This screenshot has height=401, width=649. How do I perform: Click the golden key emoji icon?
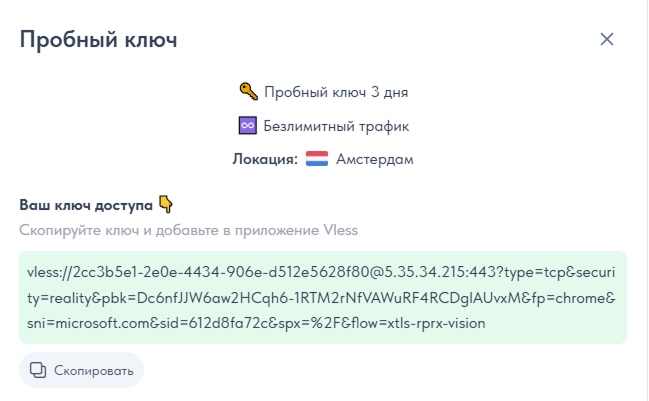[x=248, y=92]
